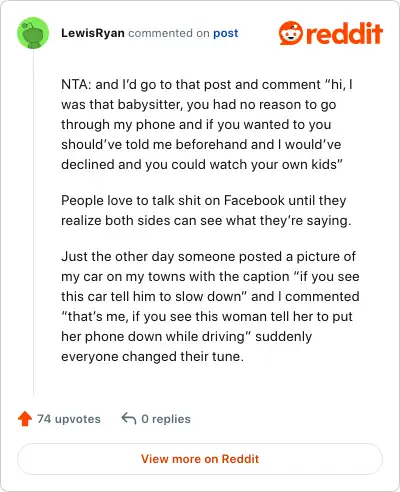The width and height of the screenshot is (400, 492).
Task: Click the "View more on Reddit" button
Action: click(x=200, y=459)
